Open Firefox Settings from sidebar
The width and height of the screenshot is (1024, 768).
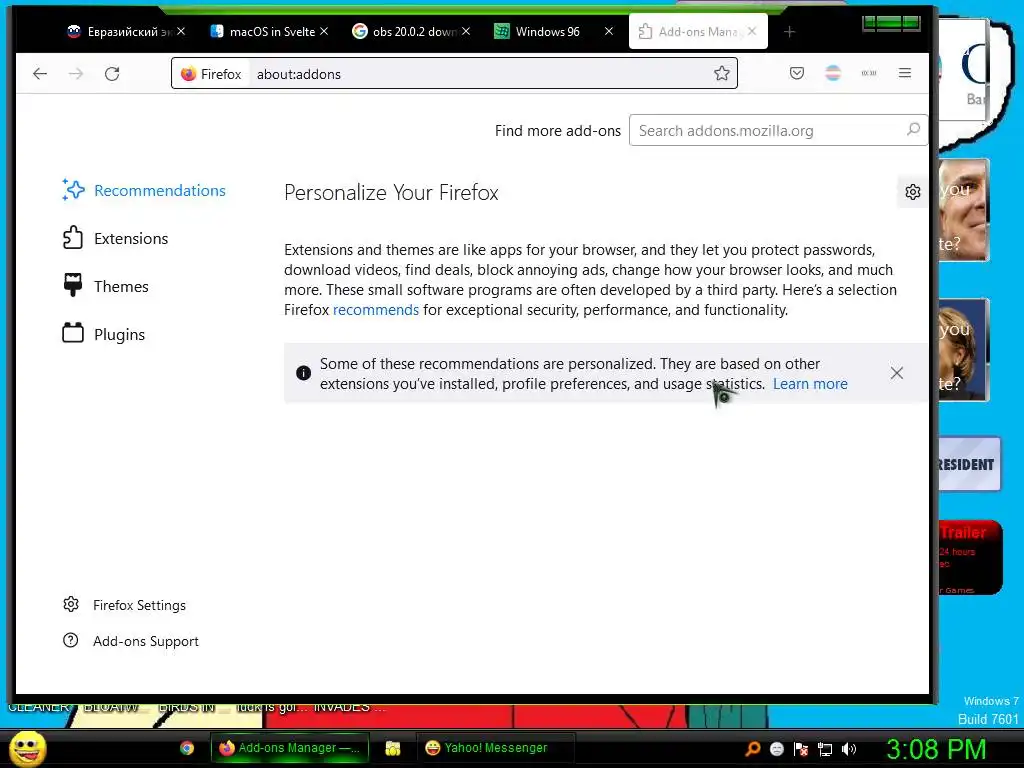tap(124, 605)
